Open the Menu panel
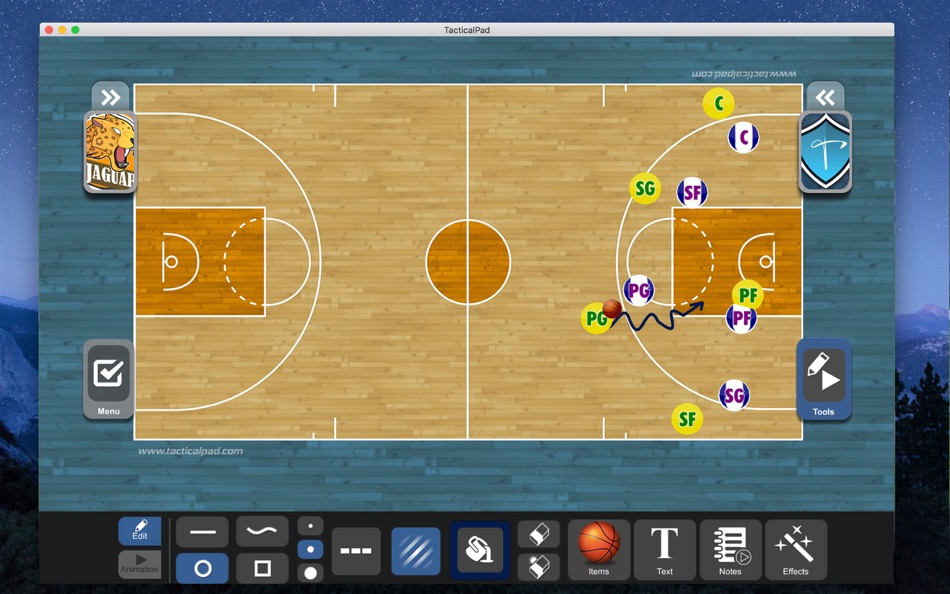Image resolution: width=950 pixels, height=594 pixels. (x=108, y=378)
